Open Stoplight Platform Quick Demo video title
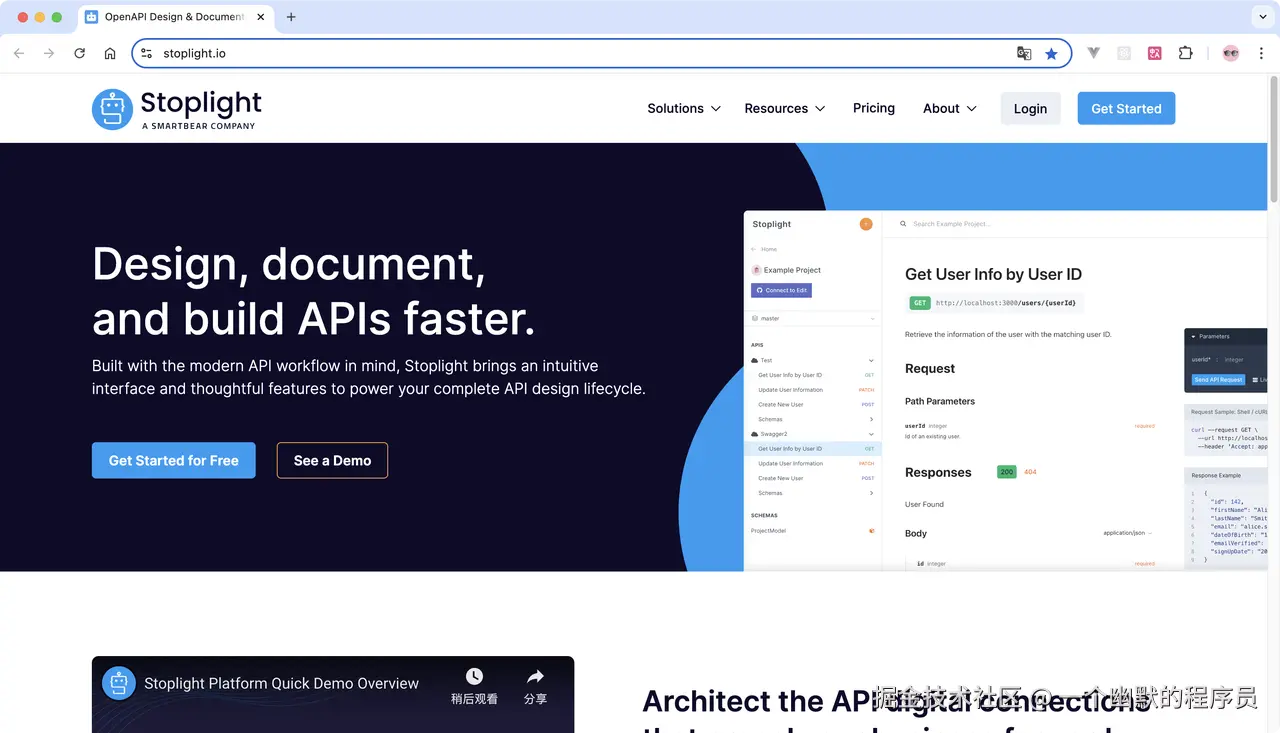Viewport: 1280px width, 733px height. [x=281, y=683]
